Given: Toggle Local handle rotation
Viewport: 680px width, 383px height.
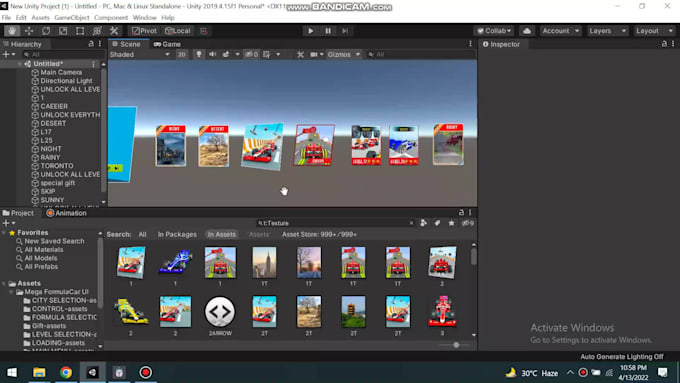Looking at the screenshot, I should coord(178,31).
